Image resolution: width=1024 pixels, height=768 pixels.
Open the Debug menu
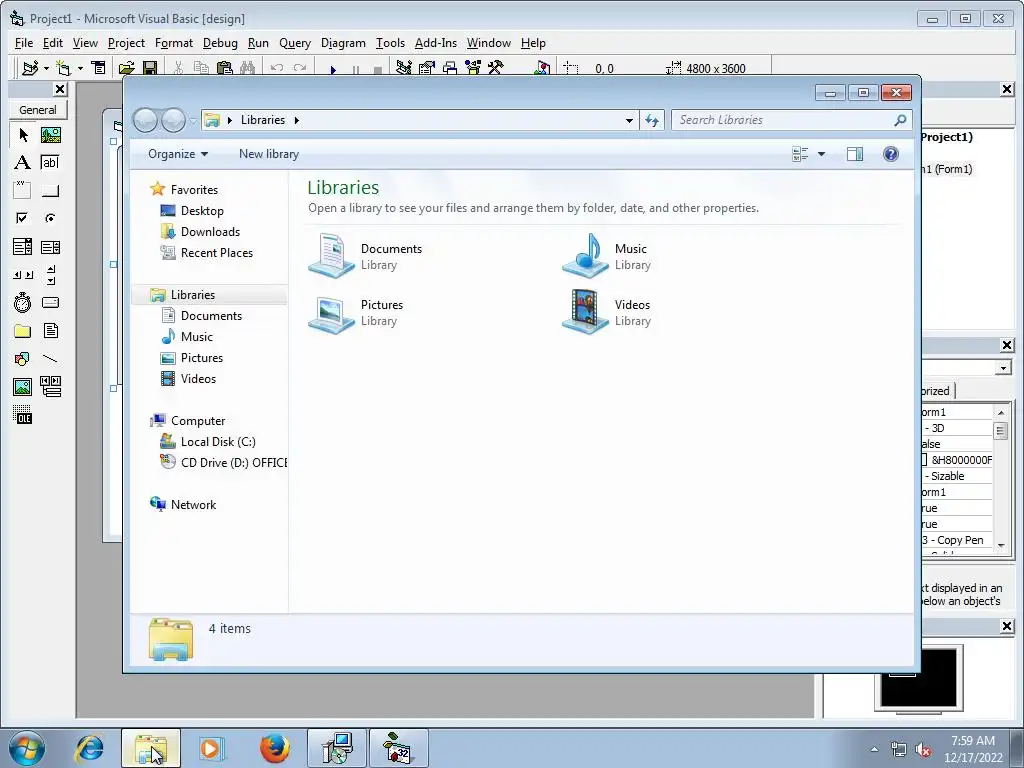pos(220,43)
